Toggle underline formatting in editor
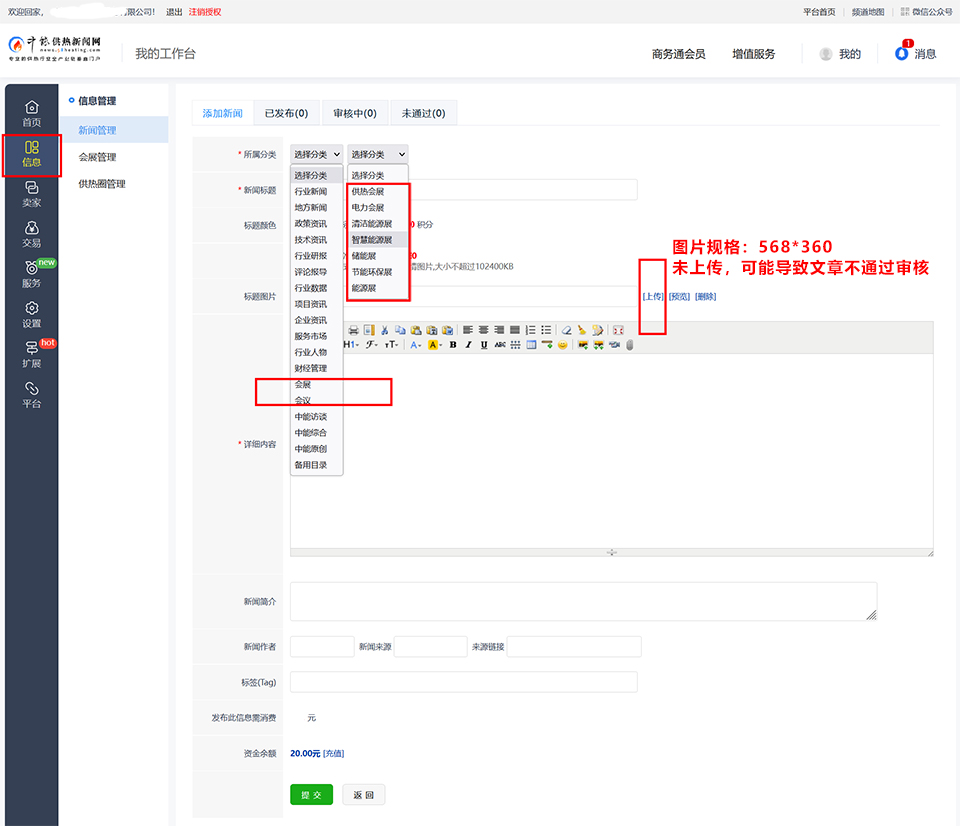 point(483,345)
